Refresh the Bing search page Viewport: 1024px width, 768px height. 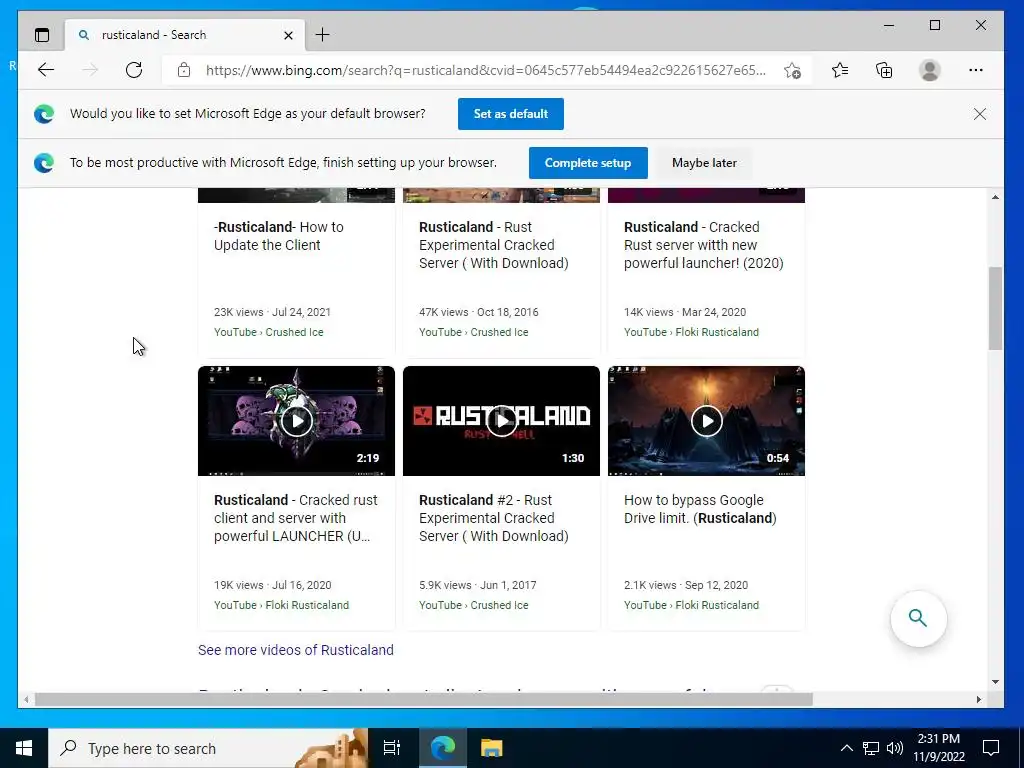(x=134, y=70)
